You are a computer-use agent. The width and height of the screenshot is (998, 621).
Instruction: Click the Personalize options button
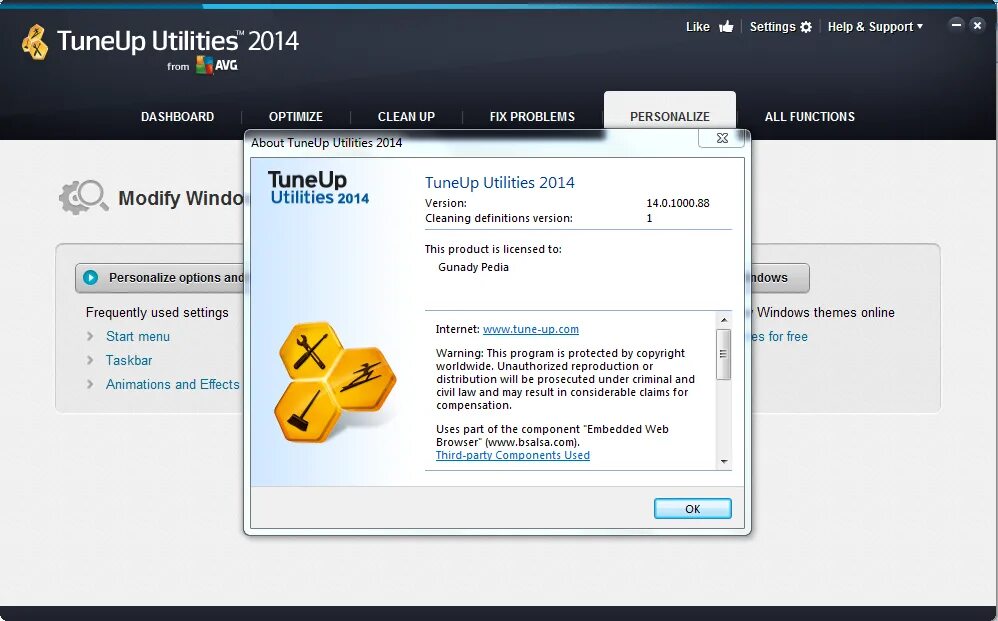pos(160,278)
